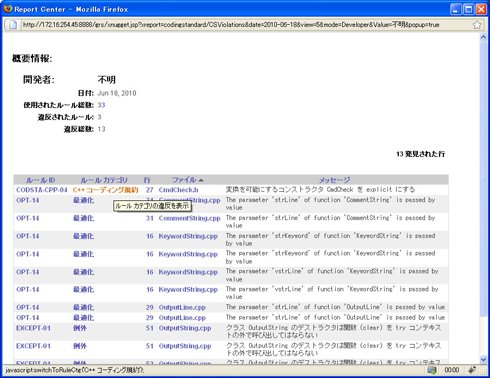This screenshot has width=490, height=378.
Task: Click the scrollbar down arrow
Action: [483, 359]
